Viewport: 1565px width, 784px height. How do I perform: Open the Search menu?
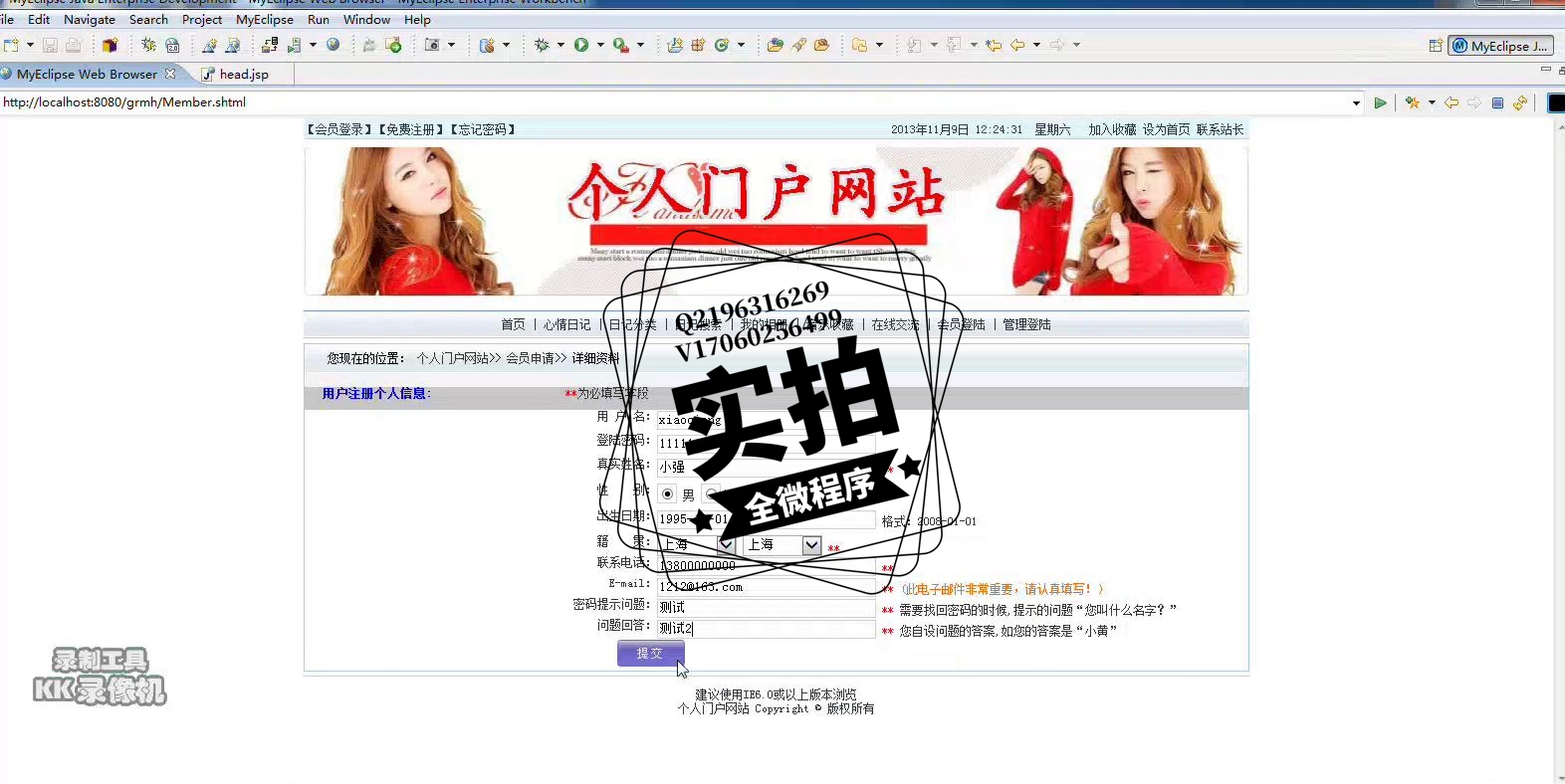coord(148,19)
